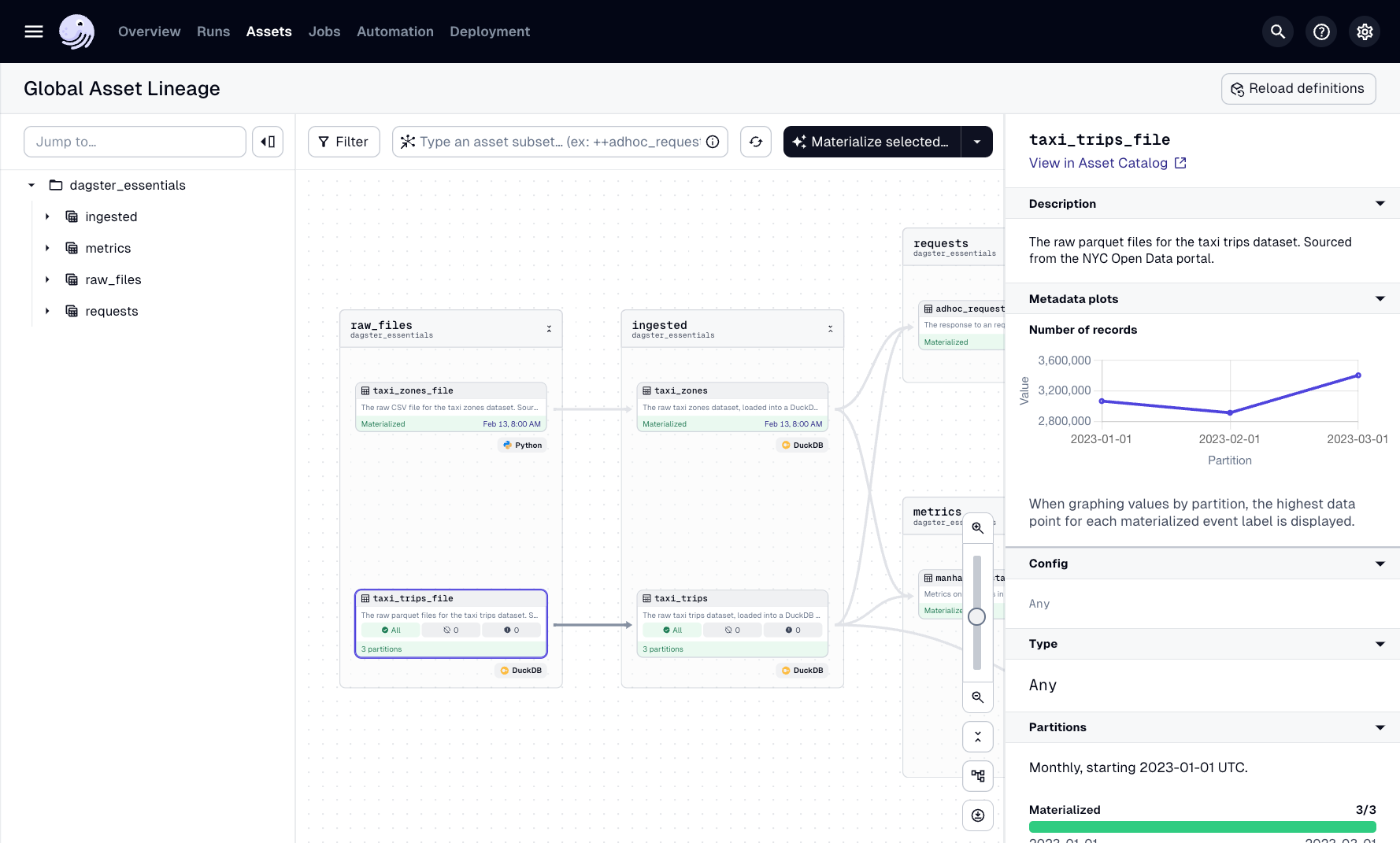This screenshot has height=843, width=1400.
Task: Zoom in on the lineage graph
Action: tap(977, 527)
